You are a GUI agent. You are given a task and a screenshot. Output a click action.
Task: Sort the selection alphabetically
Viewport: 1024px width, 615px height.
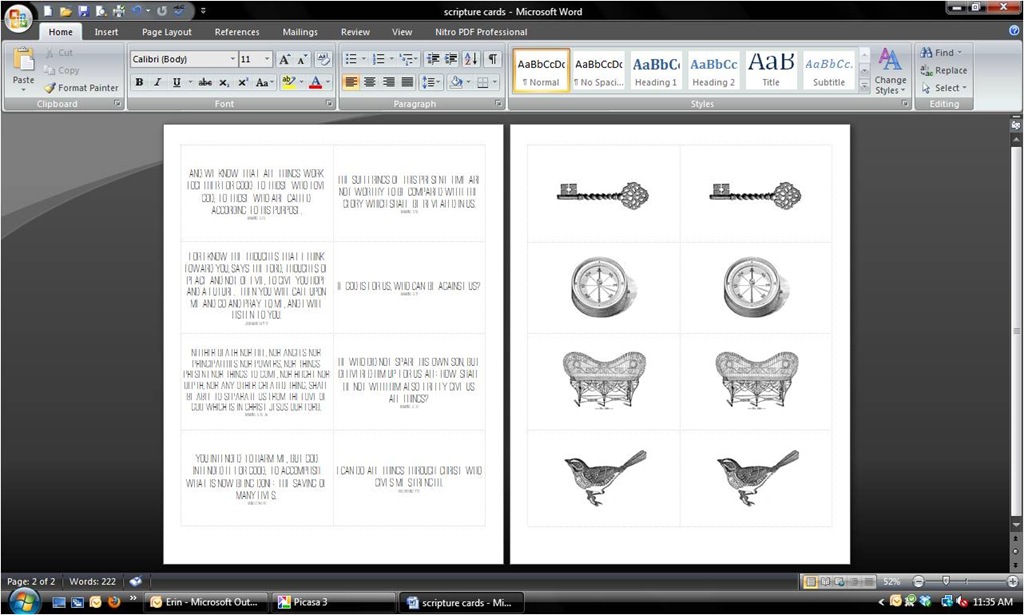pos(471,59)
